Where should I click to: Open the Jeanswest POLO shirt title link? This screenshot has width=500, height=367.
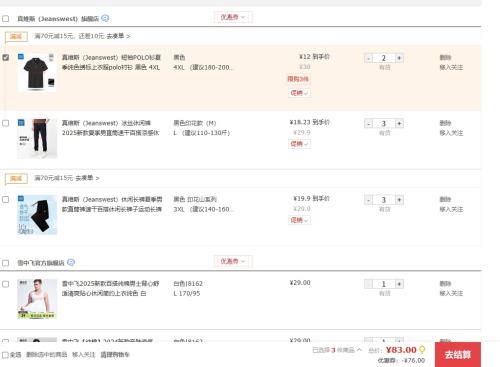click(x=111, y=62)
